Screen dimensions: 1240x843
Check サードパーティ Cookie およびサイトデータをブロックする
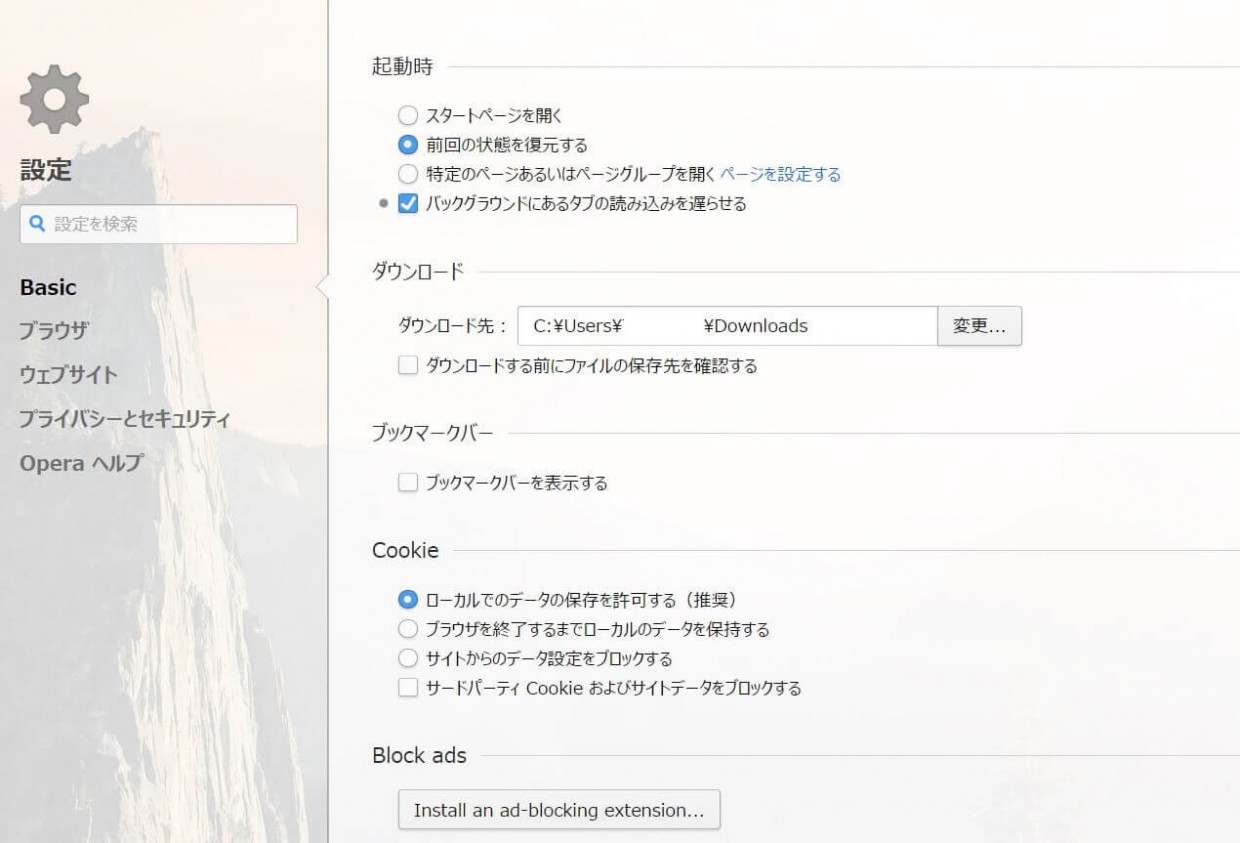(x=408, y=688)
